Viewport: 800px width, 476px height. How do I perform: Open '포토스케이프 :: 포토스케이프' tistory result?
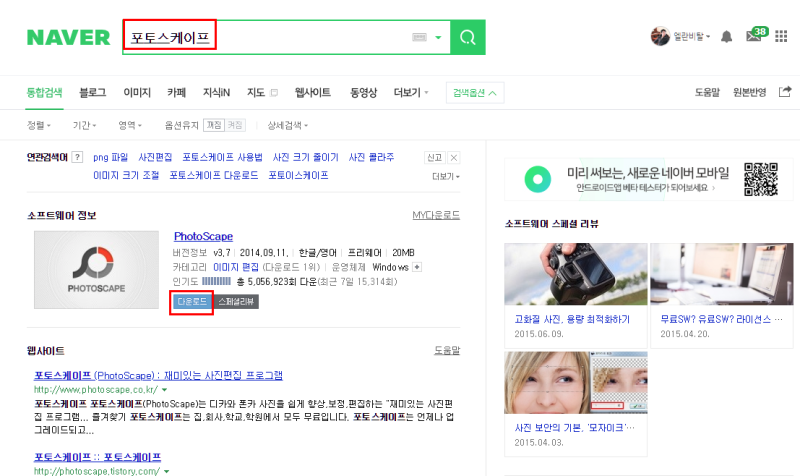coord(97,457)
